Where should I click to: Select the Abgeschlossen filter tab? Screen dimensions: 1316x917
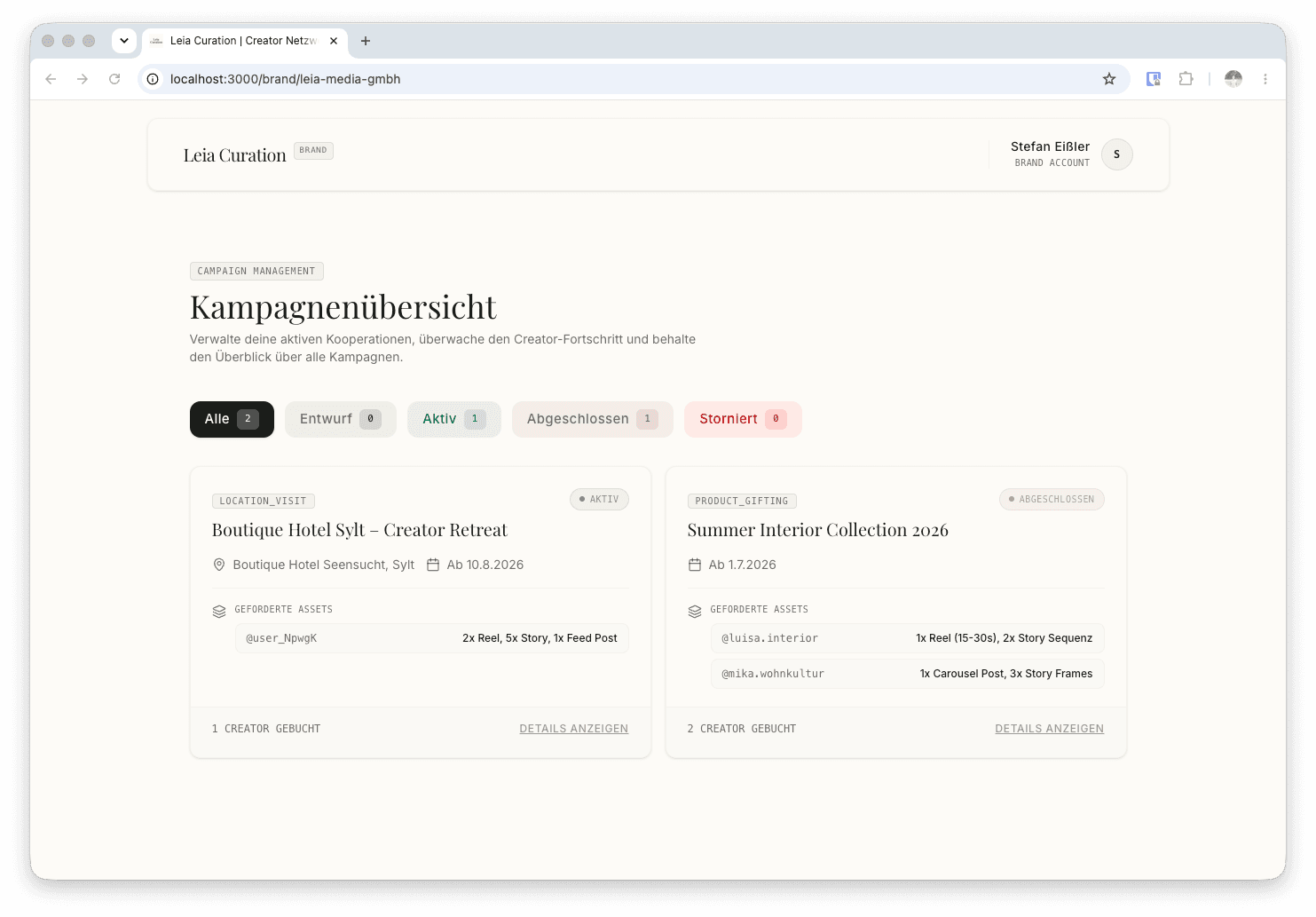point(592,419)
